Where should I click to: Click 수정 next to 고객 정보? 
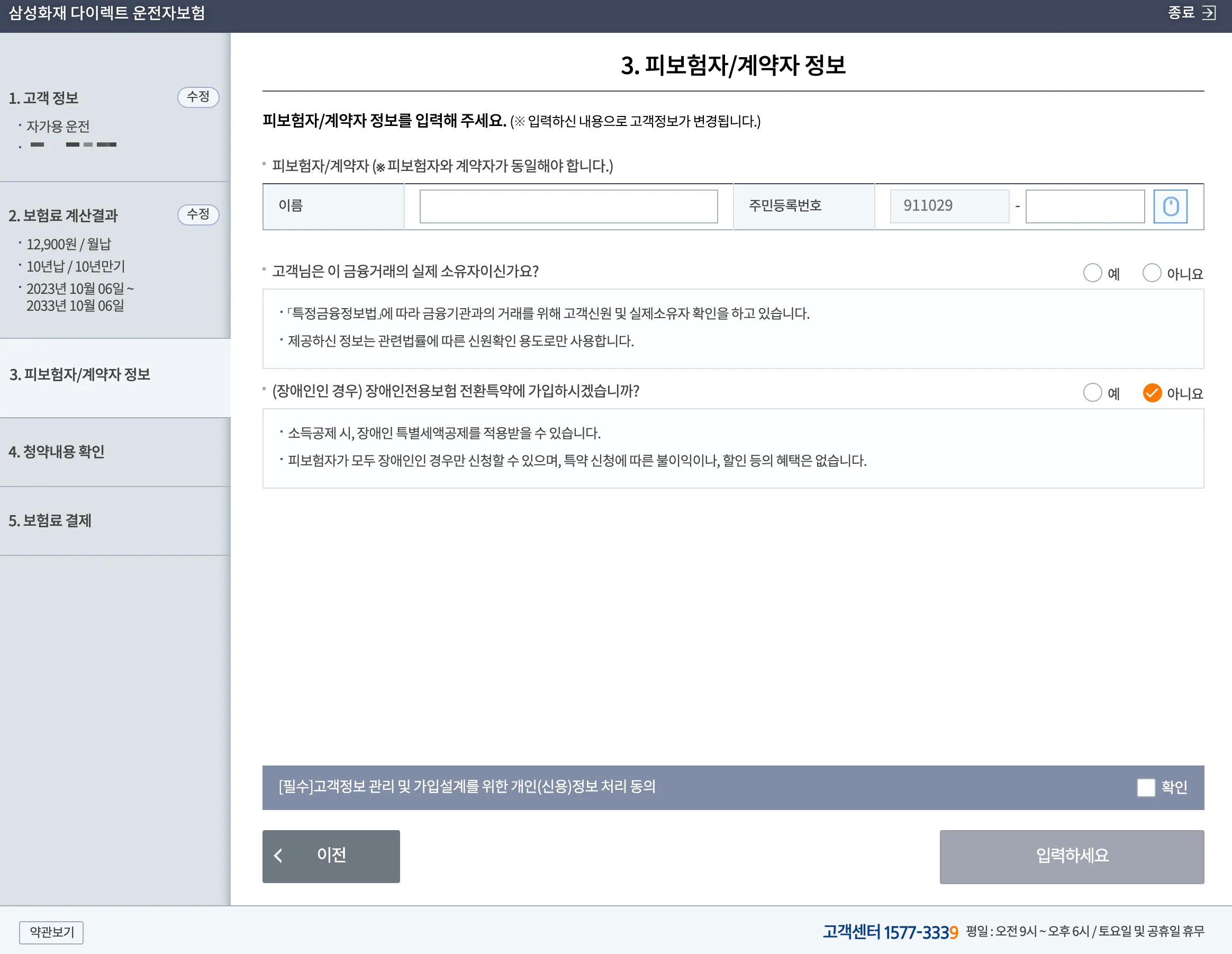198,97
